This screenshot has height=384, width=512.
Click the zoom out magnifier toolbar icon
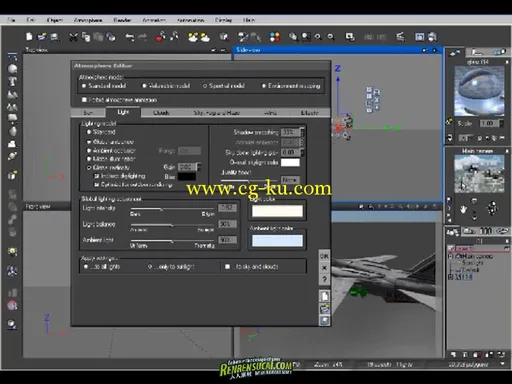point(331,37)
